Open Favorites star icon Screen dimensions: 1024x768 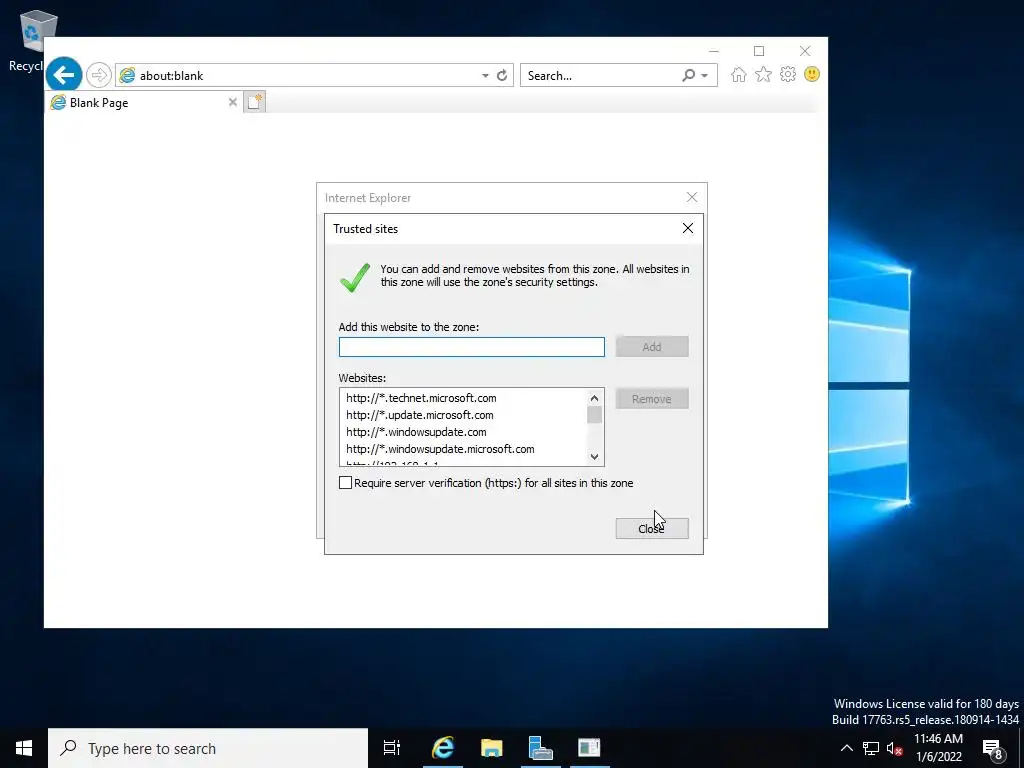tap(763, 74)
